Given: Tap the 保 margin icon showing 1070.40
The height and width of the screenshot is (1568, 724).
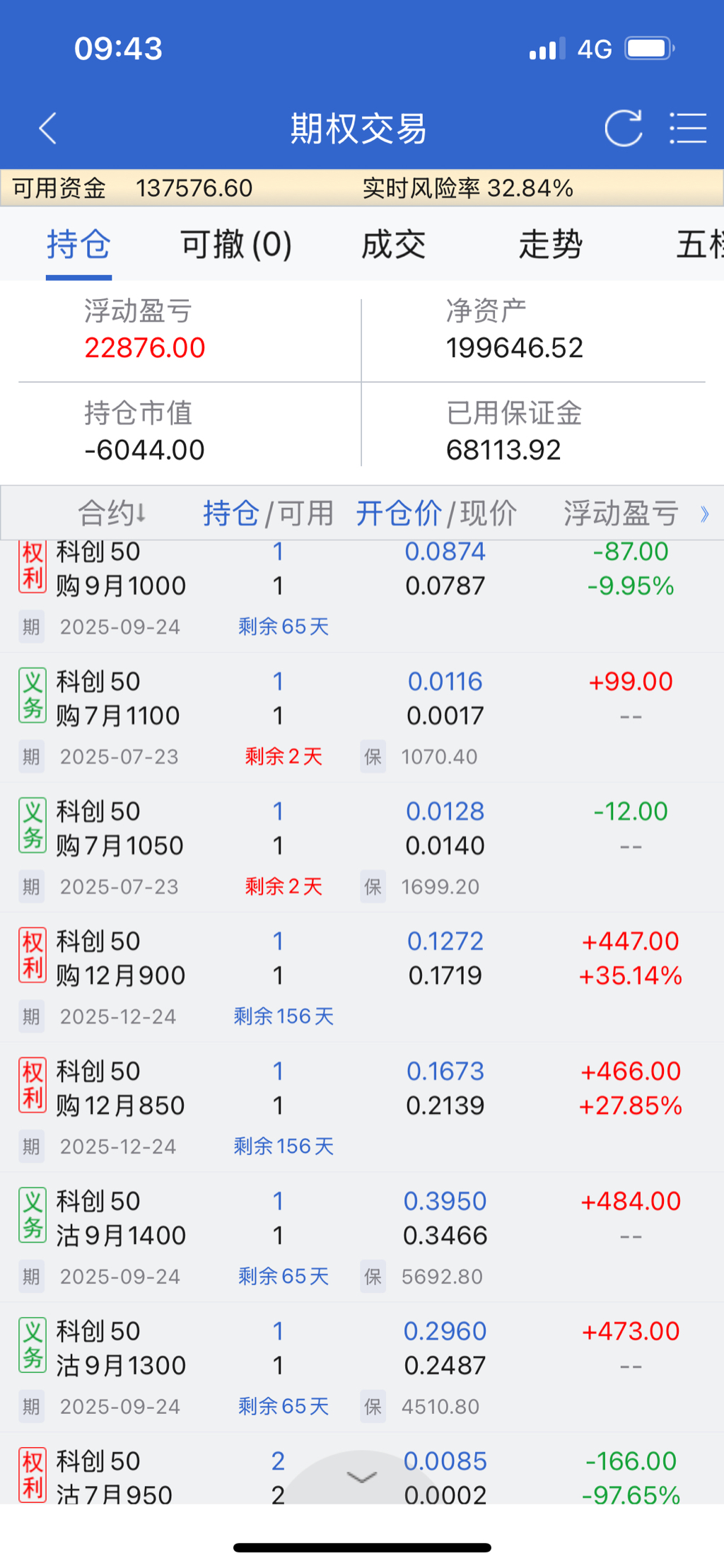Looking at the screenshot, I should click(x=373, y=757).
